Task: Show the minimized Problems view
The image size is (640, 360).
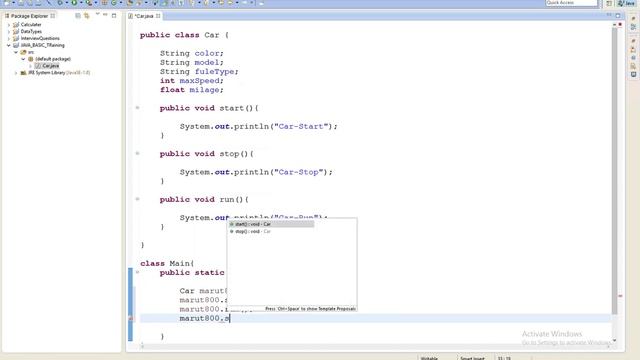Action: (x=633, y=49)
